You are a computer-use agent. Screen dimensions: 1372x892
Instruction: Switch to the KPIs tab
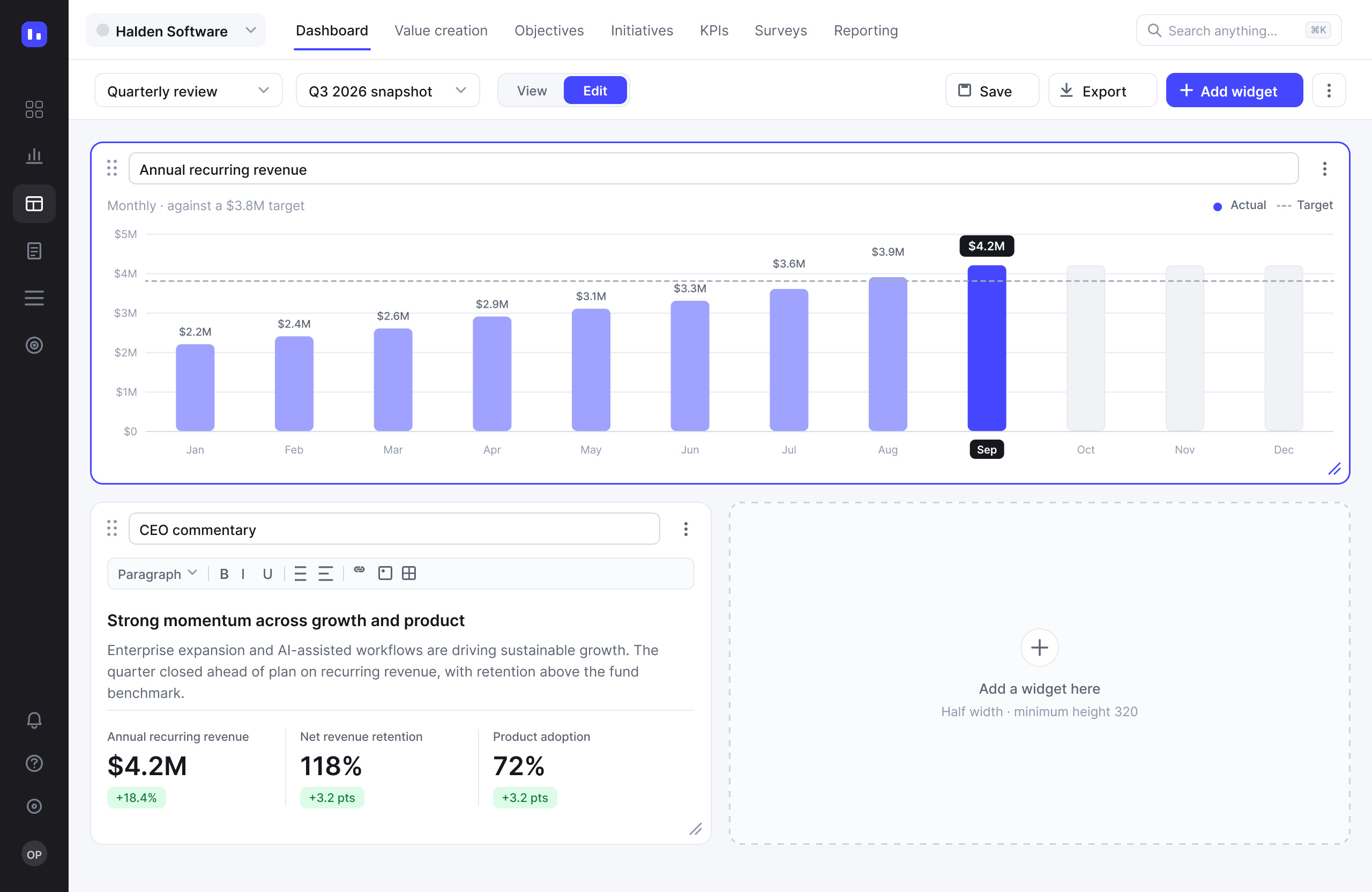(x=714, y=30)
